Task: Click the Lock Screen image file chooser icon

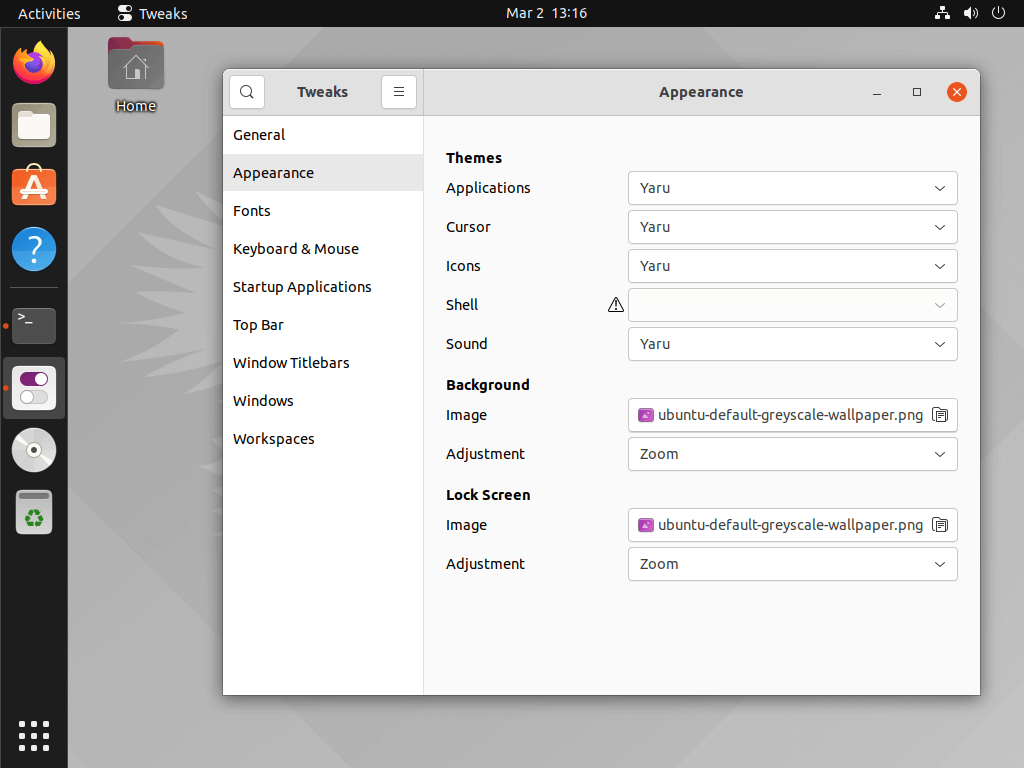Action: tap(939, 525)
